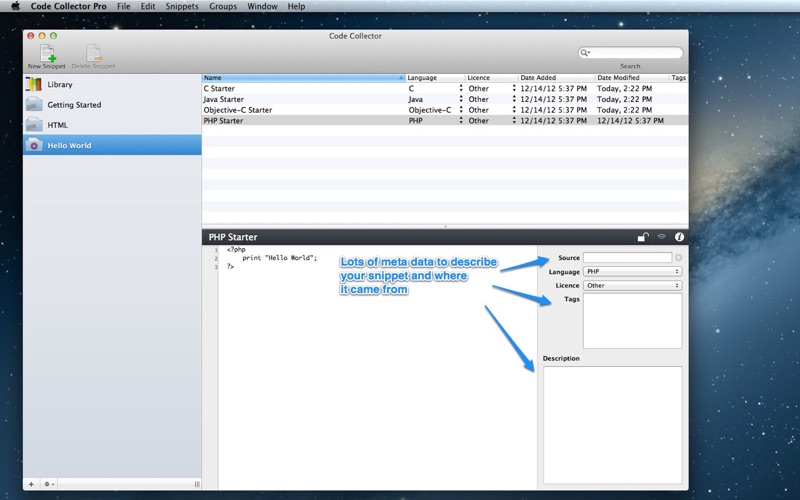Click the go-to-source arrow beside Source field
800x500 pixels.
click(679, 258)
